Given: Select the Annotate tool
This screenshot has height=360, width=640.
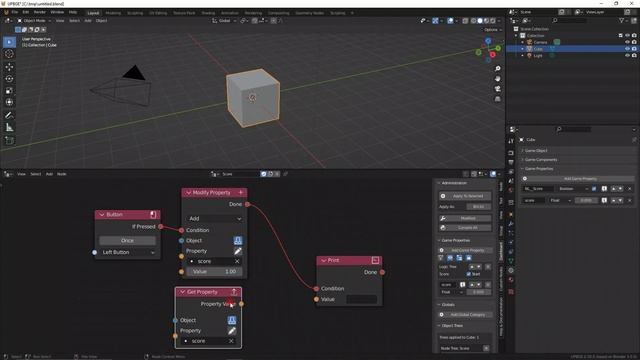Looking at the screenshot, I should (x=9, y=116).
